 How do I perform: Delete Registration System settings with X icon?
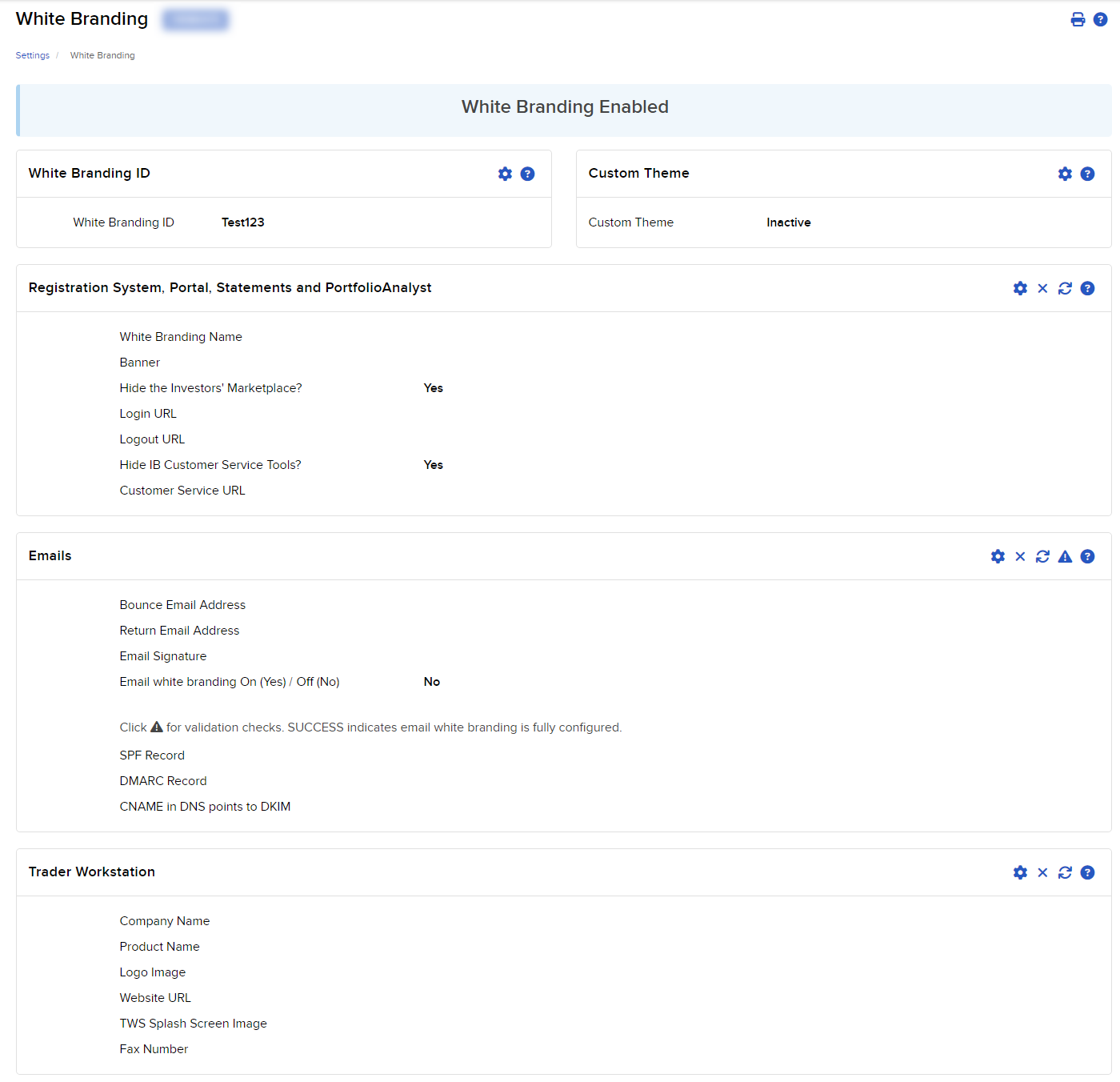(x=1042, y=288)
